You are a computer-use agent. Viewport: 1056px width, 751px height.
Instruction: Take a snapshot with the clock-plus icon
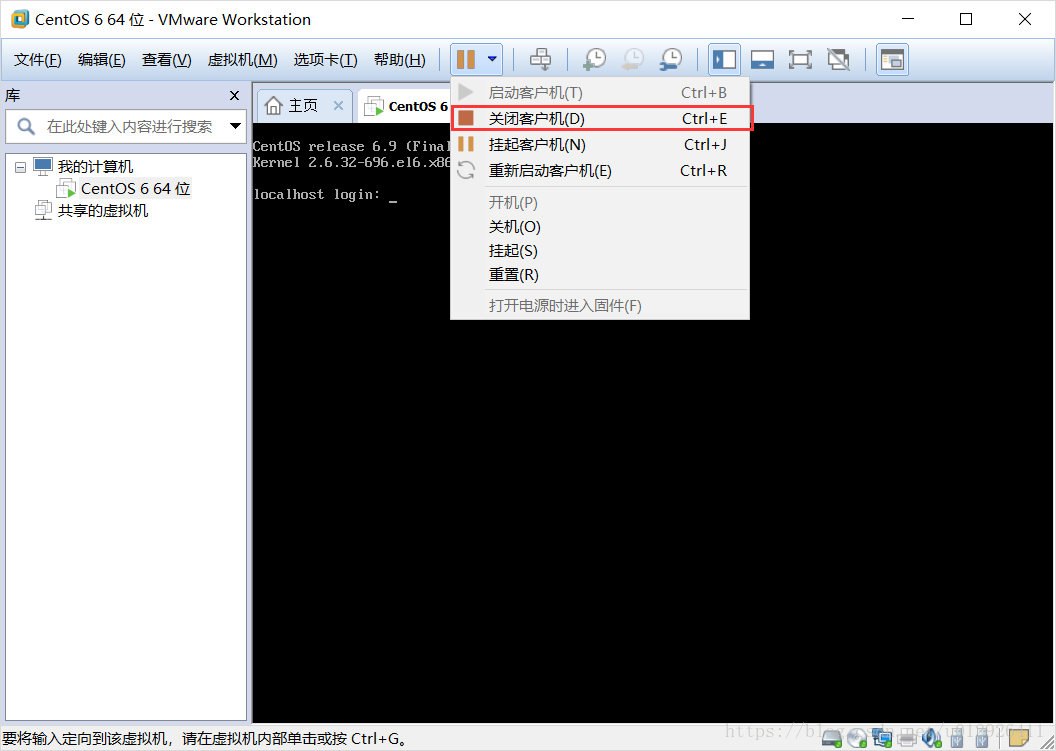(594, 59)
